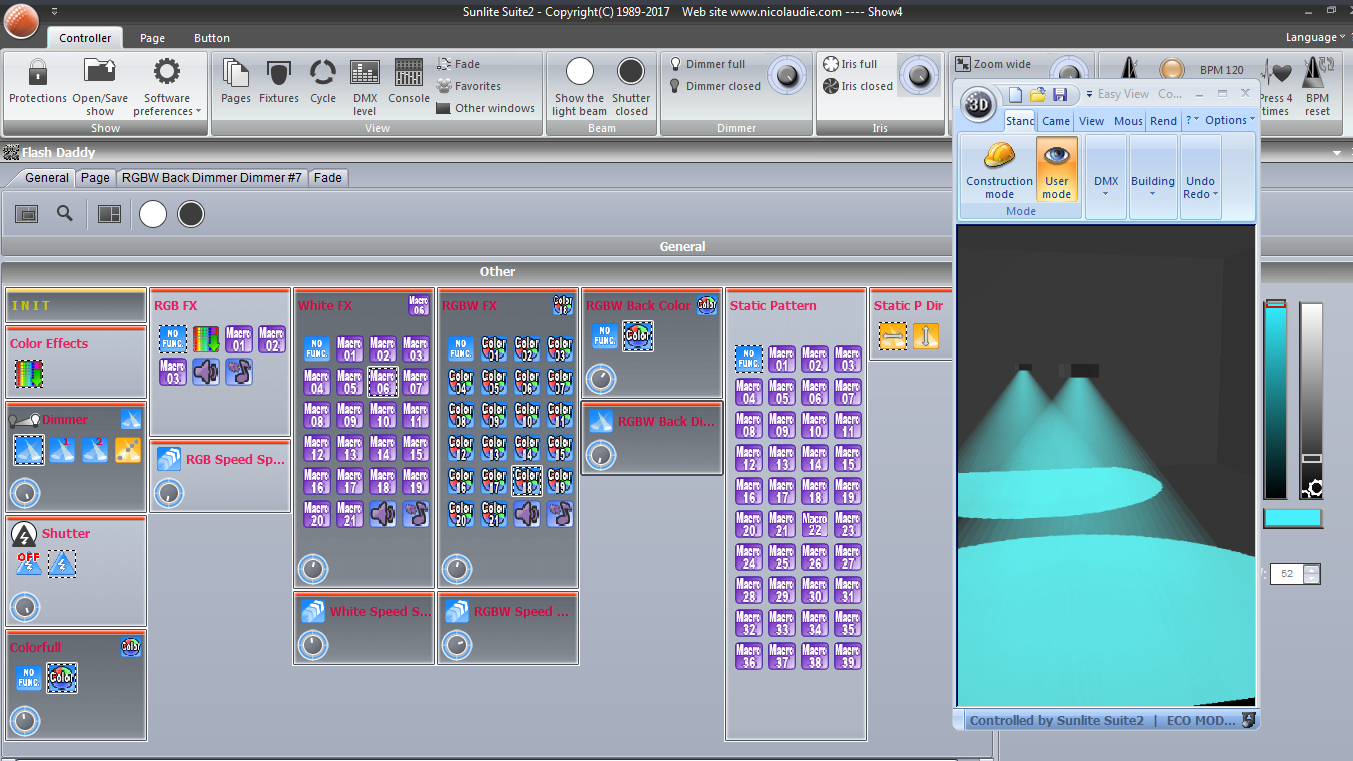This screenshot has width=1353, height=761.
Task: Open the Fixtures window icon
Action: (279, 81)
